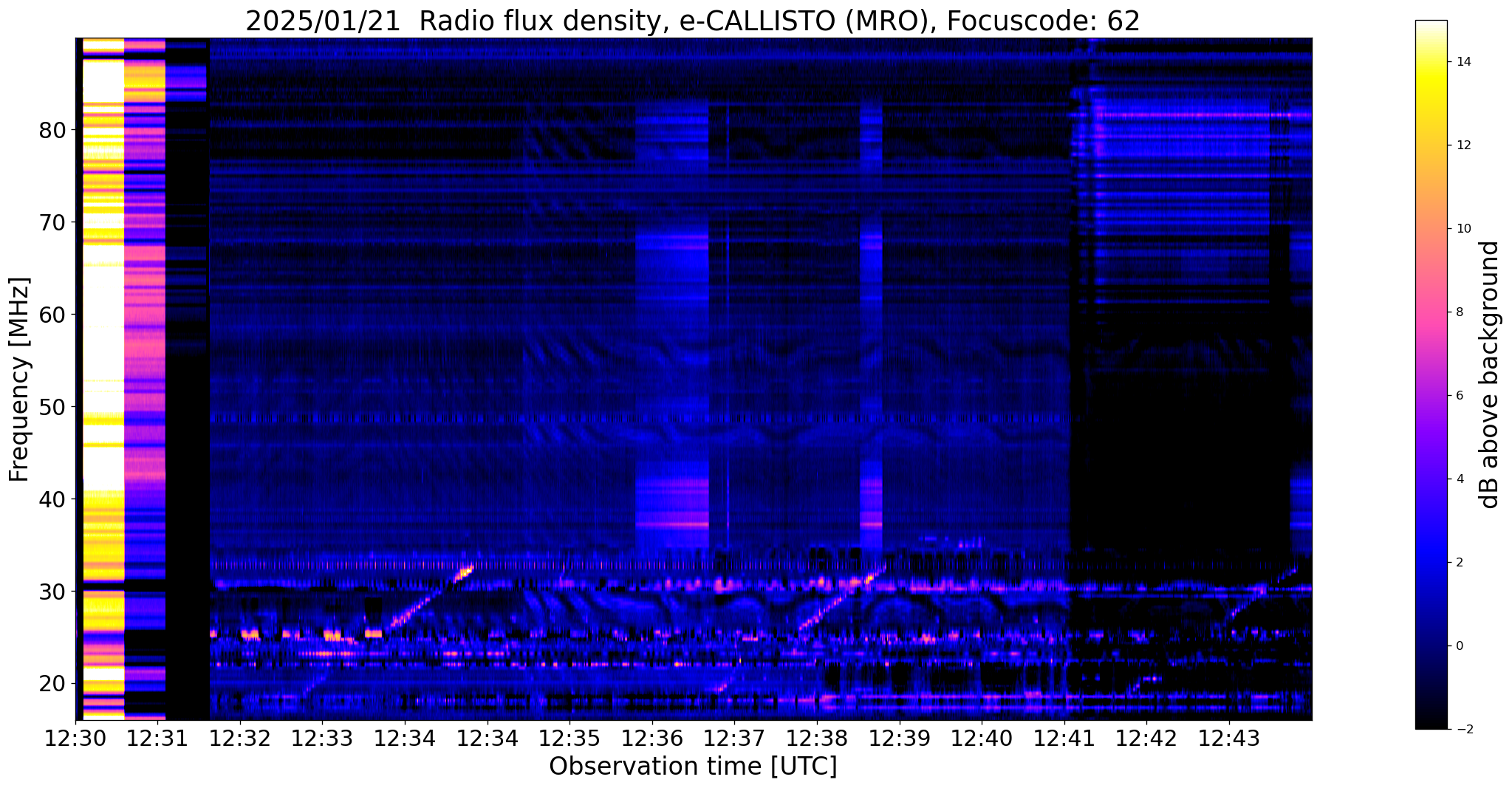Select the 12:33 time tick label
The image size is (1512, 788).
click(322, 739)
